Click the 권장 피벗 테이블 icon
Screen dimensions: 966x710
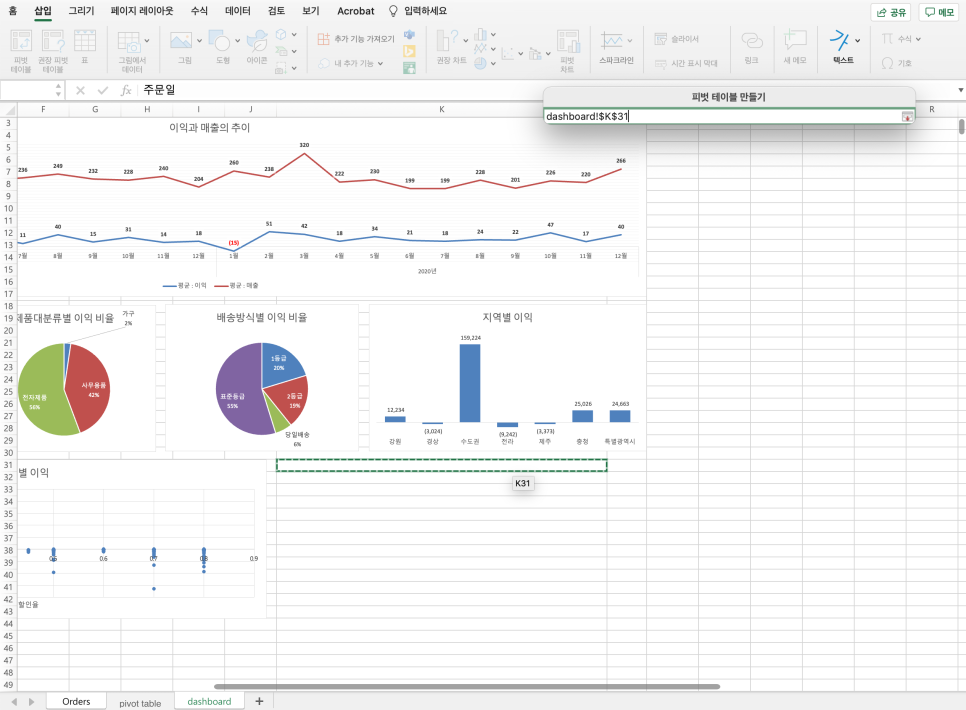click(53, 41)
